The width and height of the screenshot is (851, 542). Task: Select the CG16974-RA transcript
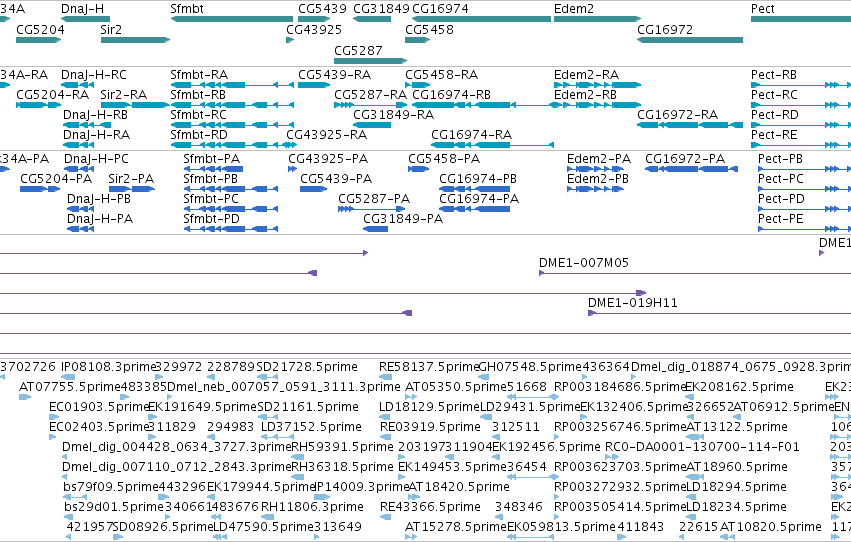492,145
